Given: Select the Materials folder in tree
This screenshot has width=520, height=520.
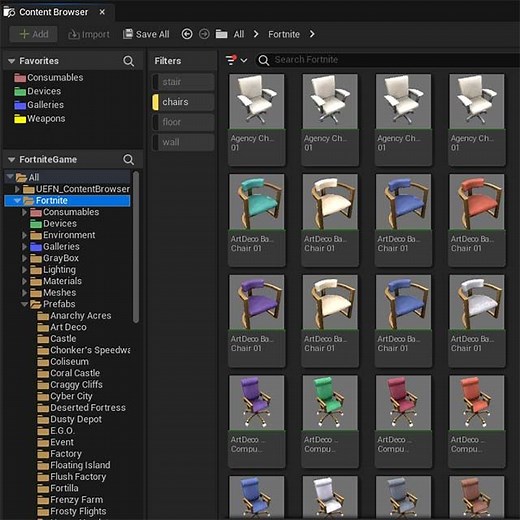Looking at the screenshot, I should pos(56,281).
